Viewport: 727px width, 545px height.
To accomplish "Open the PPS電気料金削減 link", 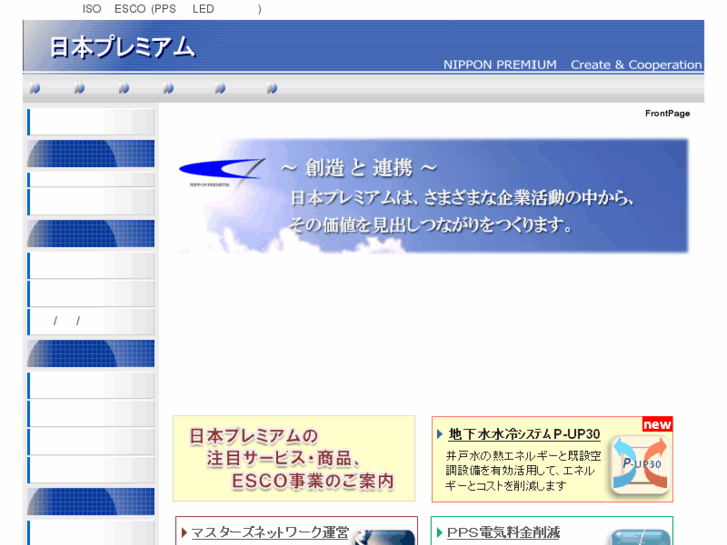I will click(x=503, y=532).
